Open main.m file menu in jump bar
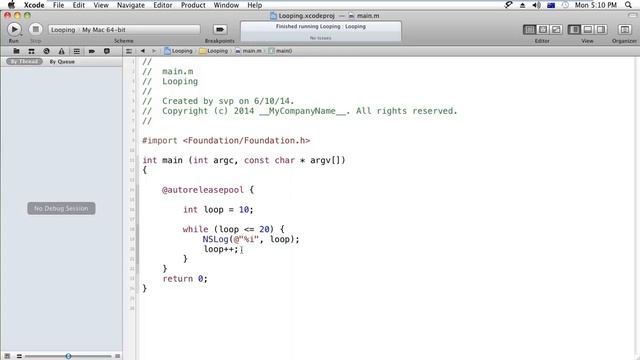Screen dimensions: 640x360 click(x=248, y=51)
